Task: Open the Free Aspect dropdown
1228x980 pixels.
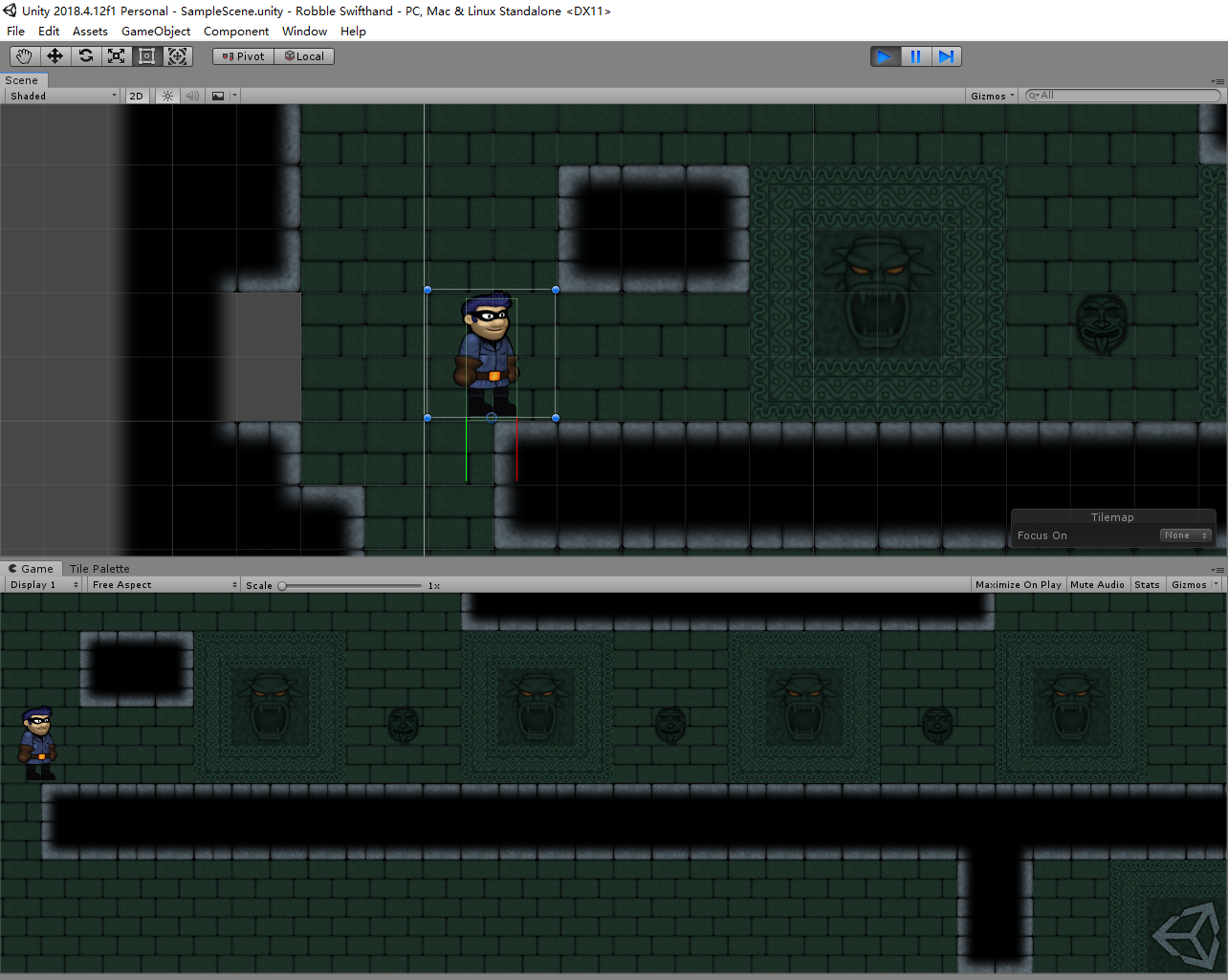Action: (x=164, y=584)
